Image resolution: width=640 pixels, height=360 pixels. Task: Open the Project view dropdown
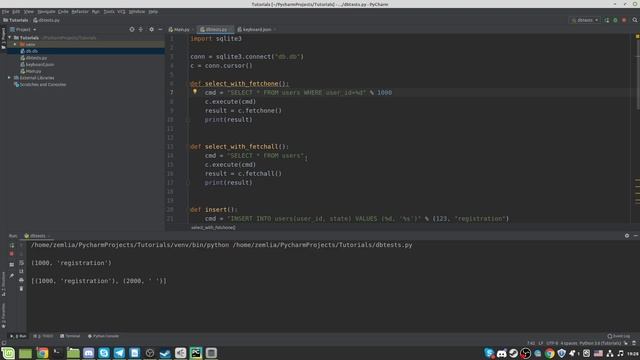[x=23, y=29]
